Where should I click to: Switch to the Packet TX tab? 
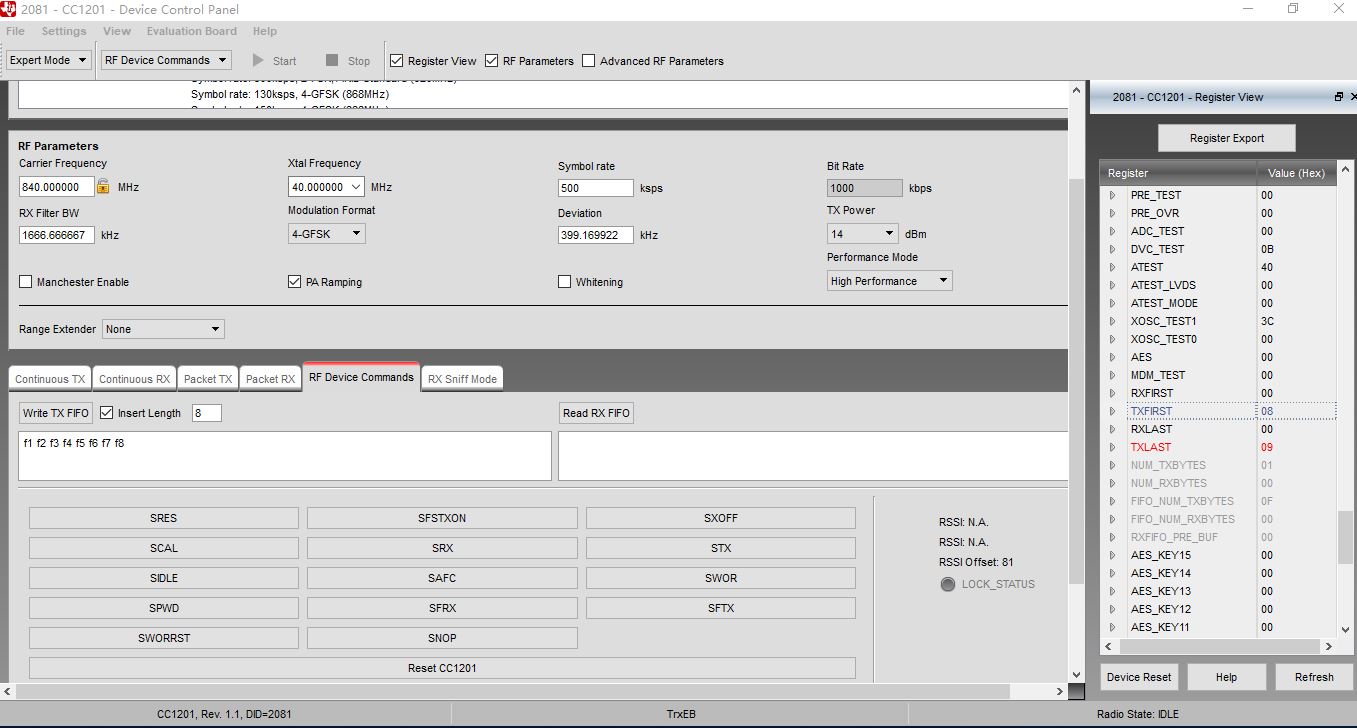coord(208,379)
